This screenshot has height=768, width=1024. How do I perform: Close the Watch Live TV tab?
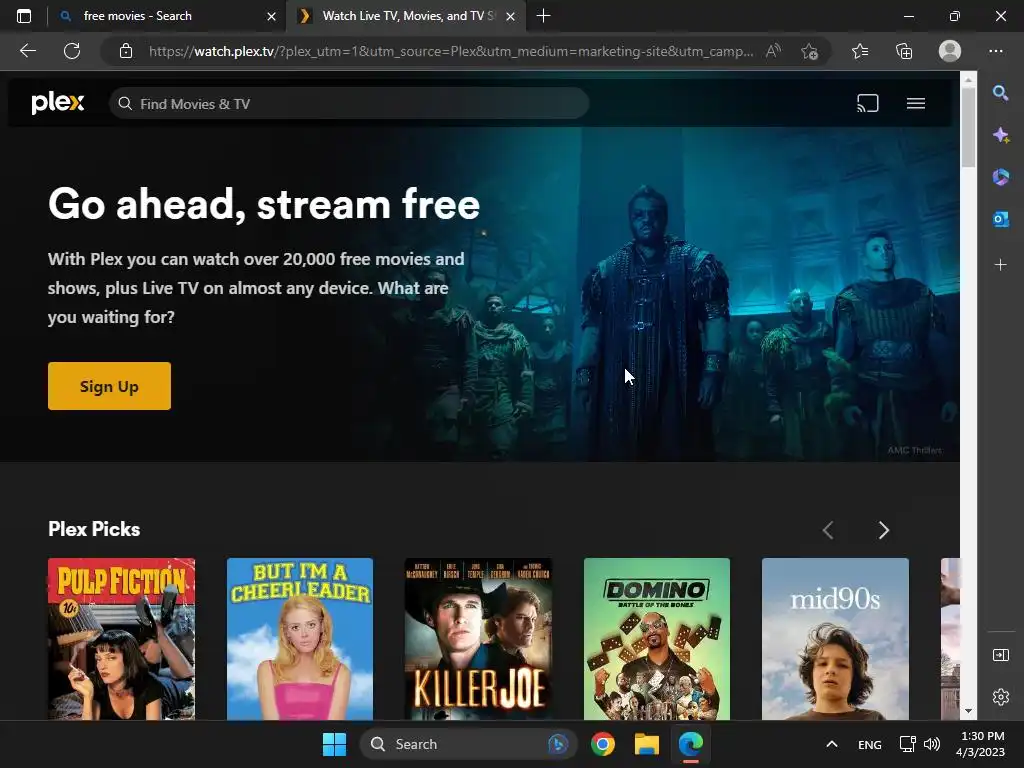pos(511,16)
